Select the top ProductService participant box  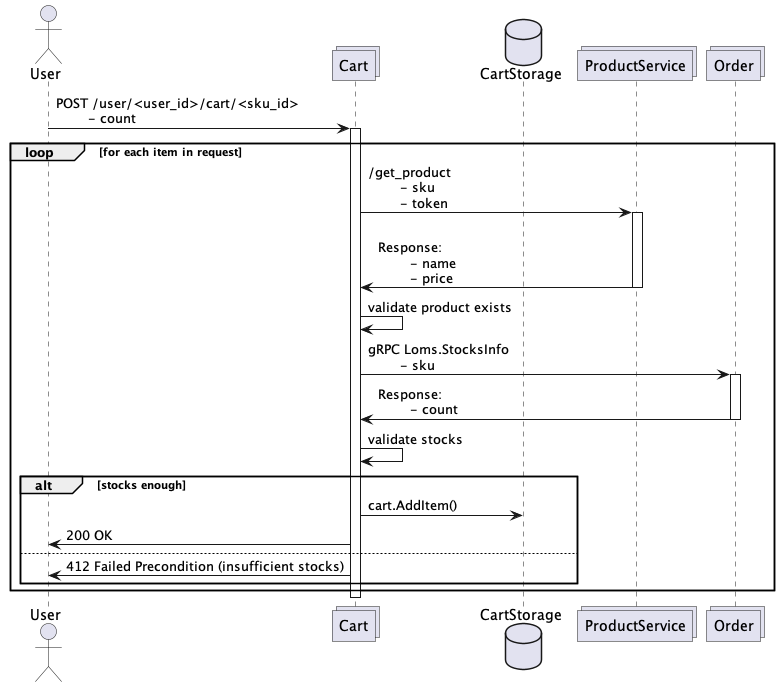coord(635,66)
